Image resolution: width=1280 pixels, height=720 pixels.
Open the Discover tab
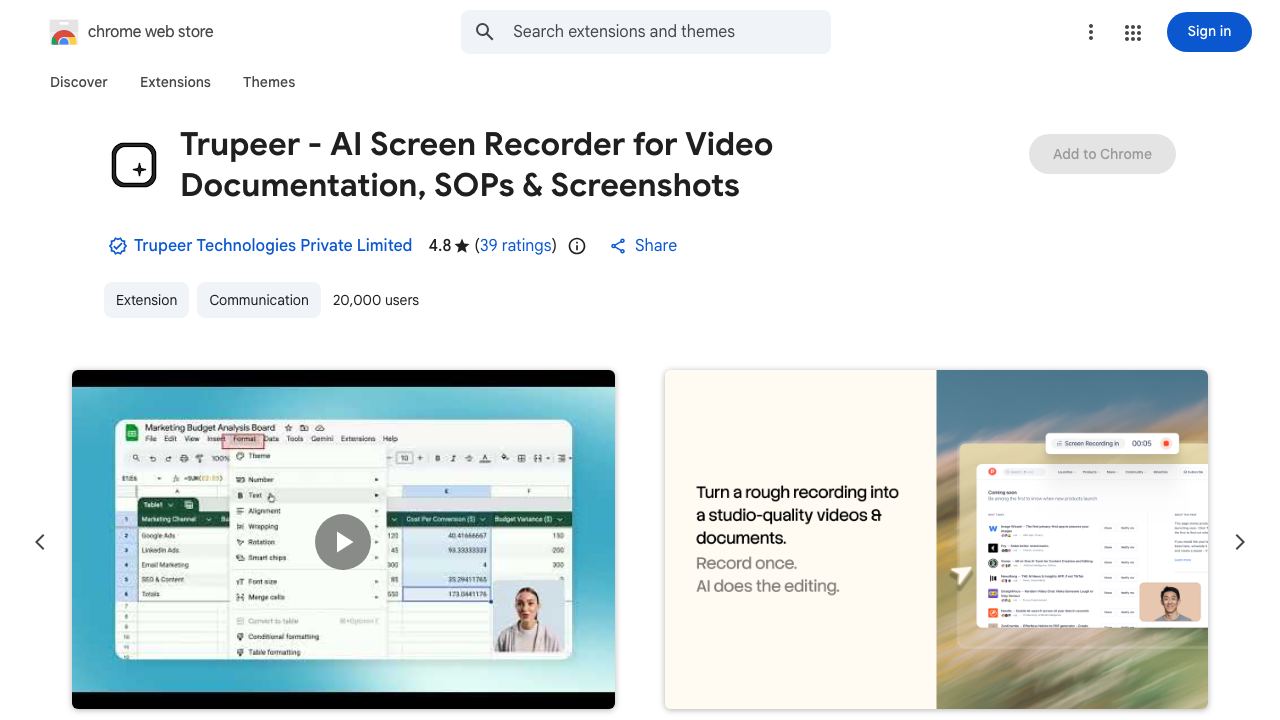[x=79, y=82]
